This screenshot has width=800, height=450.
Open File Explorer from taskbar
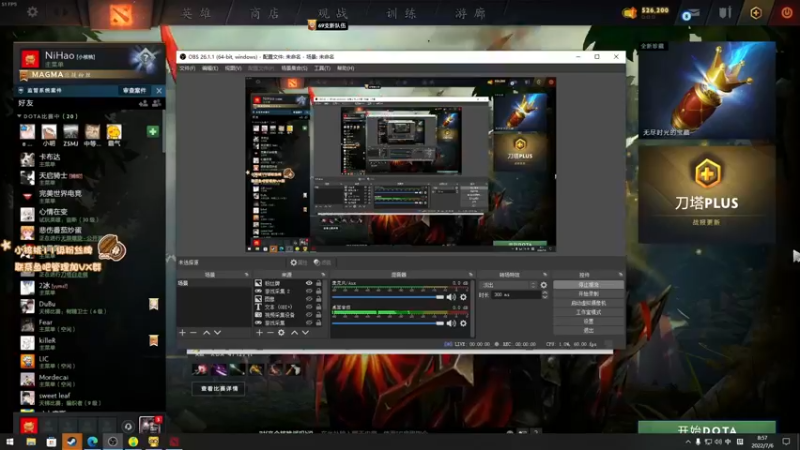click(x=31, y=441)
